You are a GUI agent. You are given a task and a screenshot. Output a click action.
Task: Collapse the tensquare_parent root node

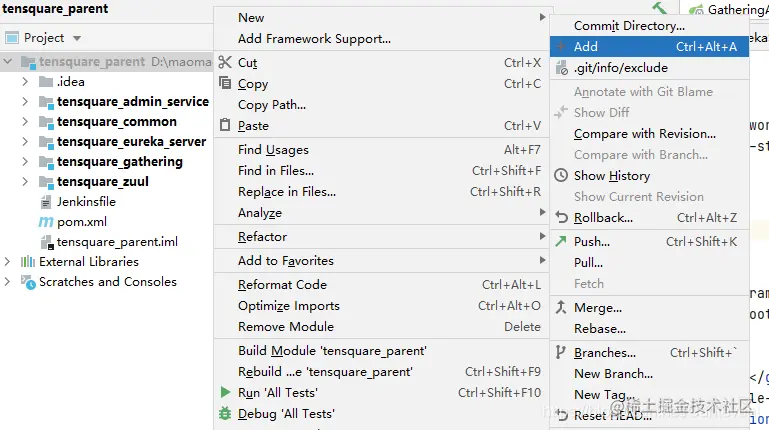(7, 61)
